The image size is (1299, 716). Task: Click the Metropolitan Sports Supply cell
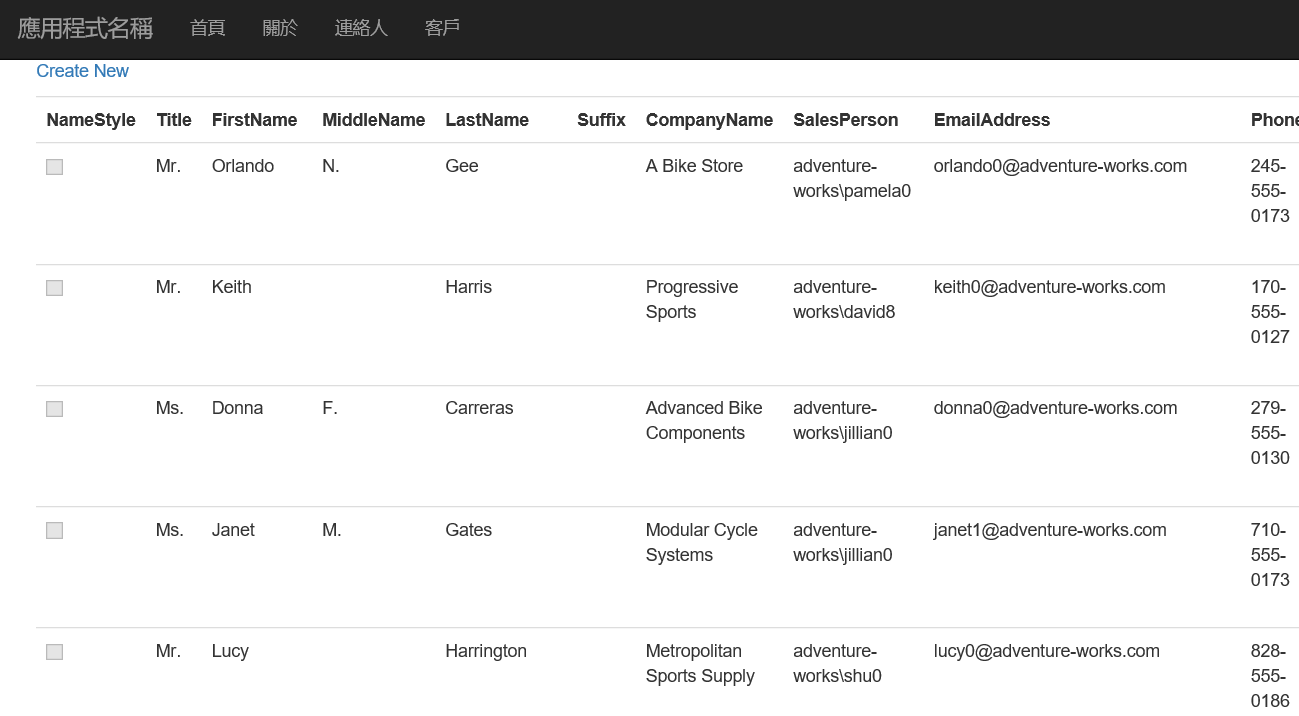[x=699, y=663]
